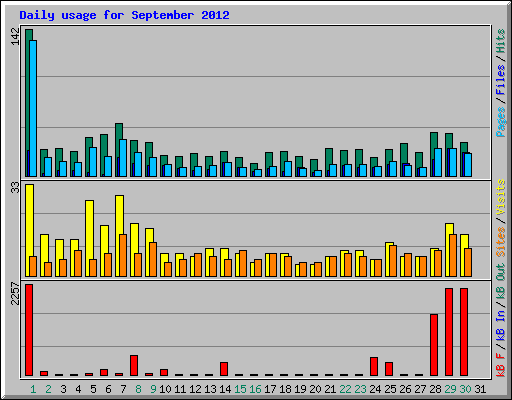The image size is (512, 400).
Task: Select day "23" on the x-axis
Action: pos(360,389)
